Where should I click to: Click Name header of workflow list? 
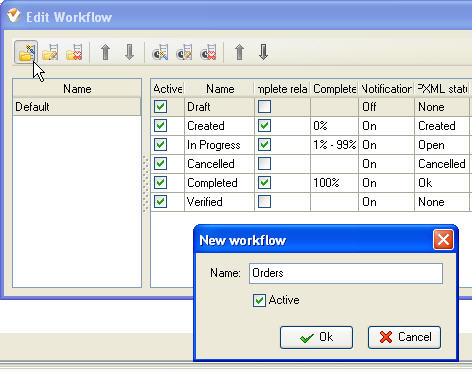pyautogui.click(x=77, y=89)
